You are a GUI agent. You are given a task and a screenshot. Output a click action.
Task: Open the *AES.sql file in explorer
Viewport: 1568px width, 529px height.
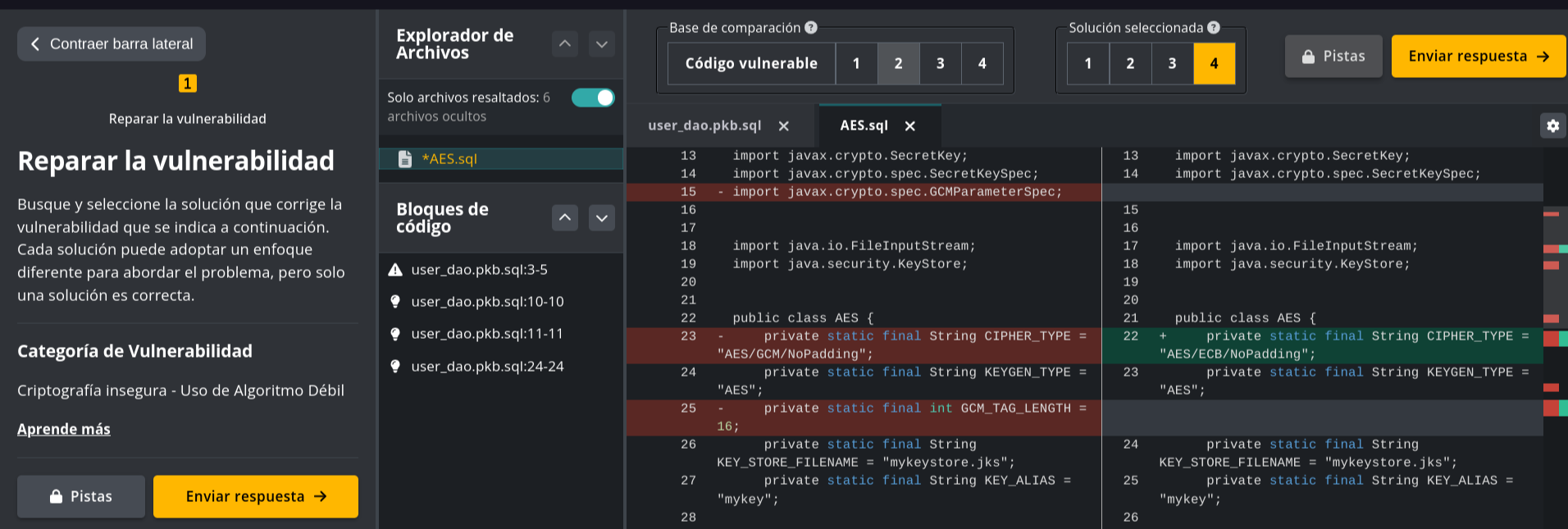pyautogui.click(x=501, y=158)
